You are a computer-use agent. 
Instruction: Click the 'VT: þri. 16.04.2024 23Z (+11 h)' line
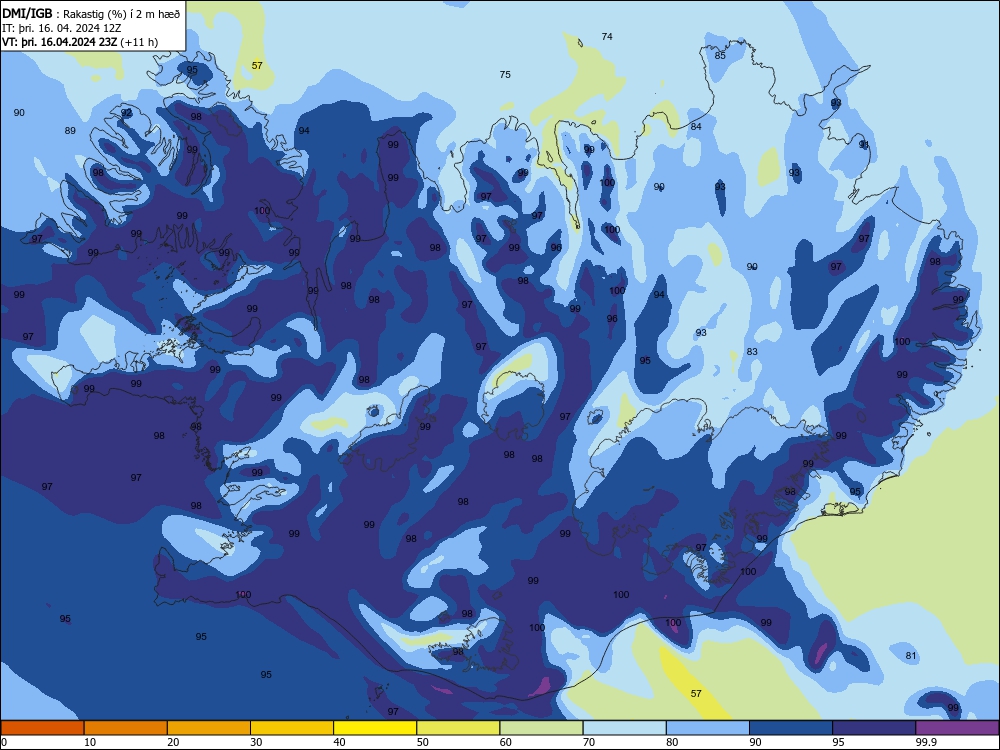(80, 42)
